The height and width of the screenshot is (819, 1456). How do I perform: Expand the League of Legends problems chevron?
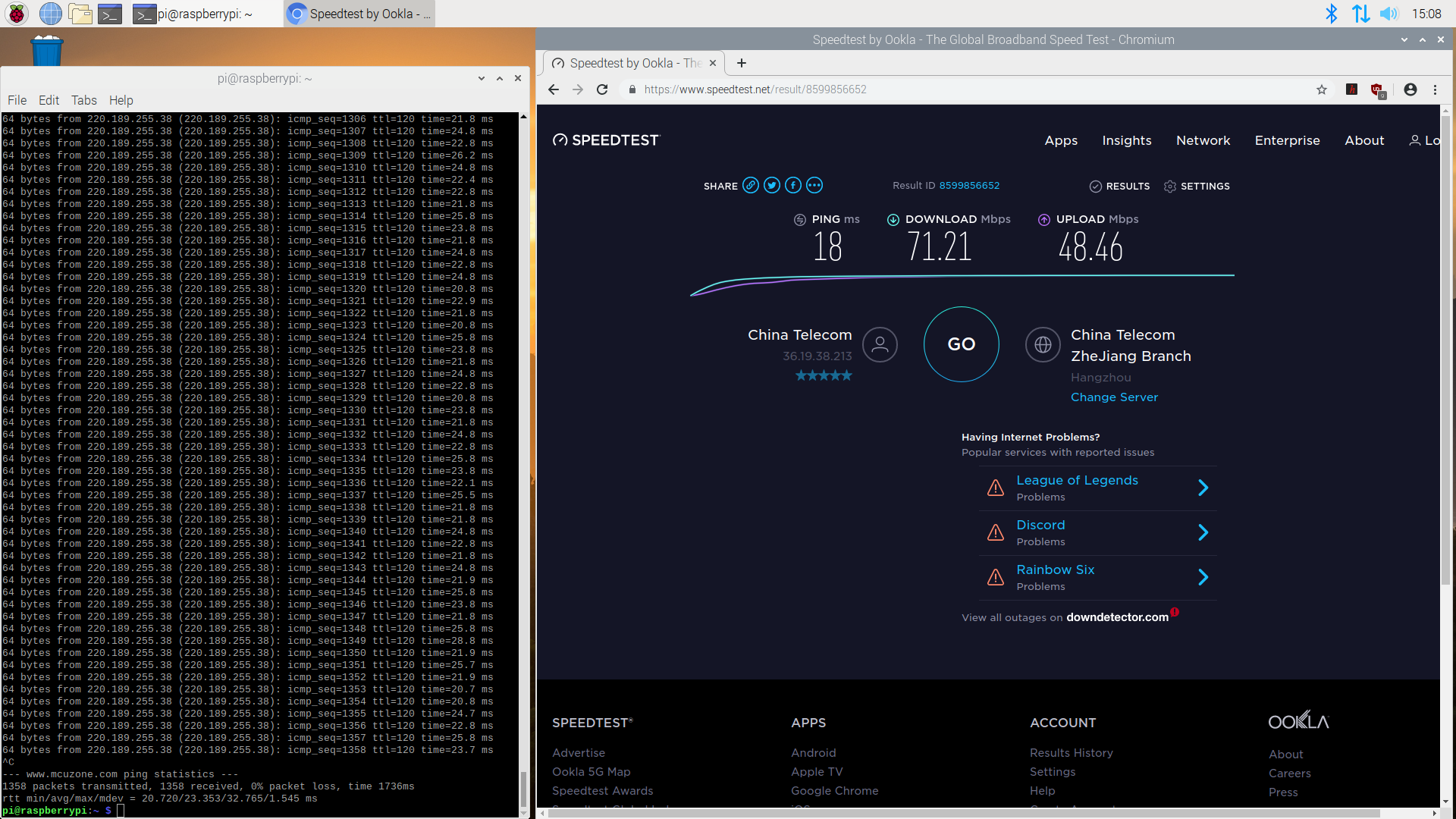point(1203,488)
